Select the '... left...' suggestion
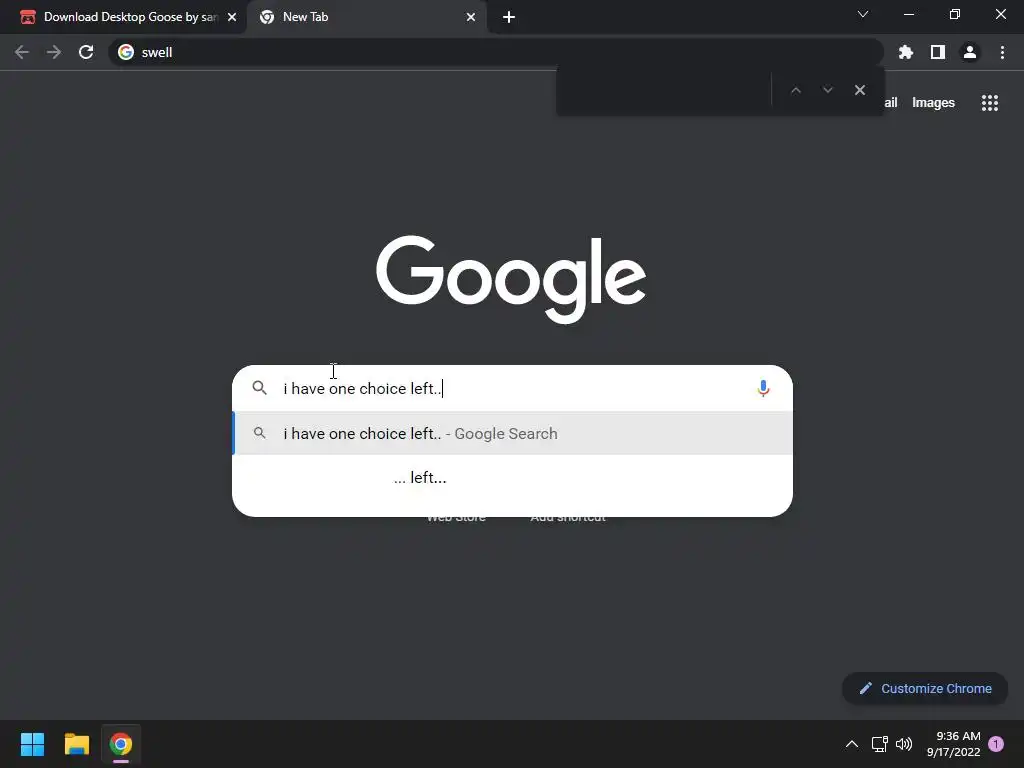Viewport: 1024px width, 768px height. coord(513,477)
